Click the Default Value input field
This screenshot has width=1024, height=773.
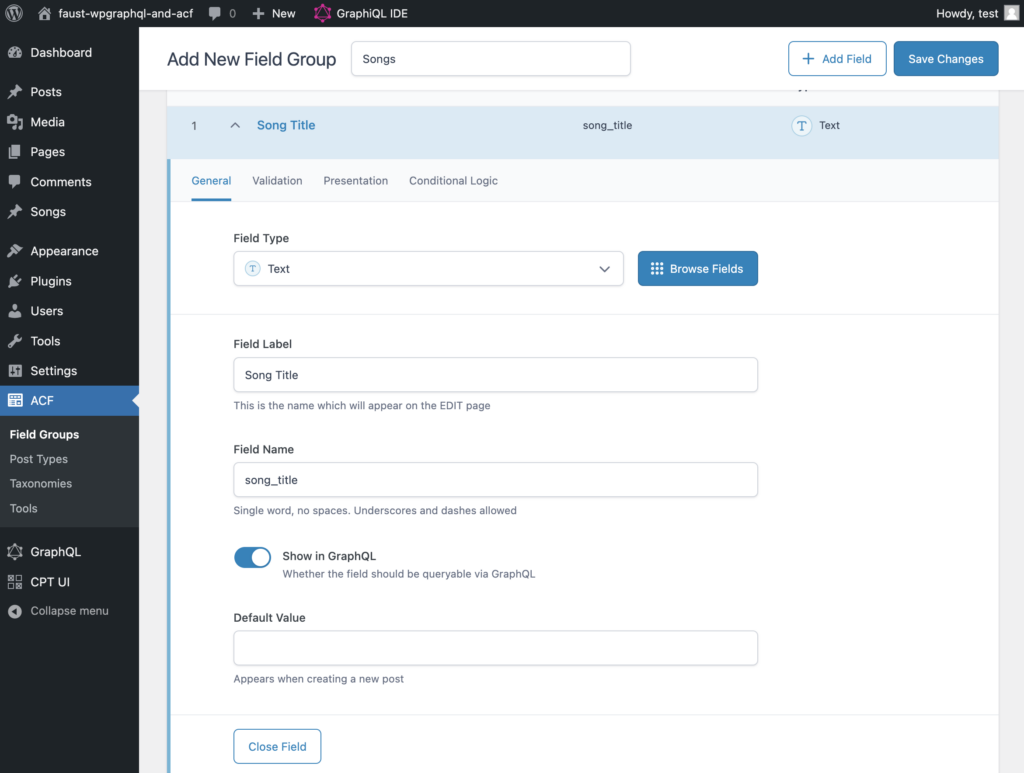pyautogui.click(x=495, y=648)
